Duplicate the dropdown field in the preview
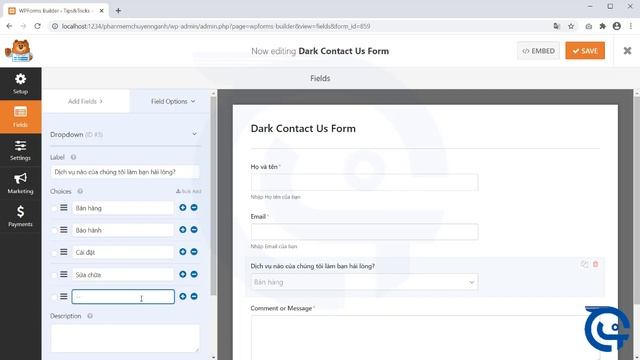This screenshot has width=640, height=360. (584, 264)
